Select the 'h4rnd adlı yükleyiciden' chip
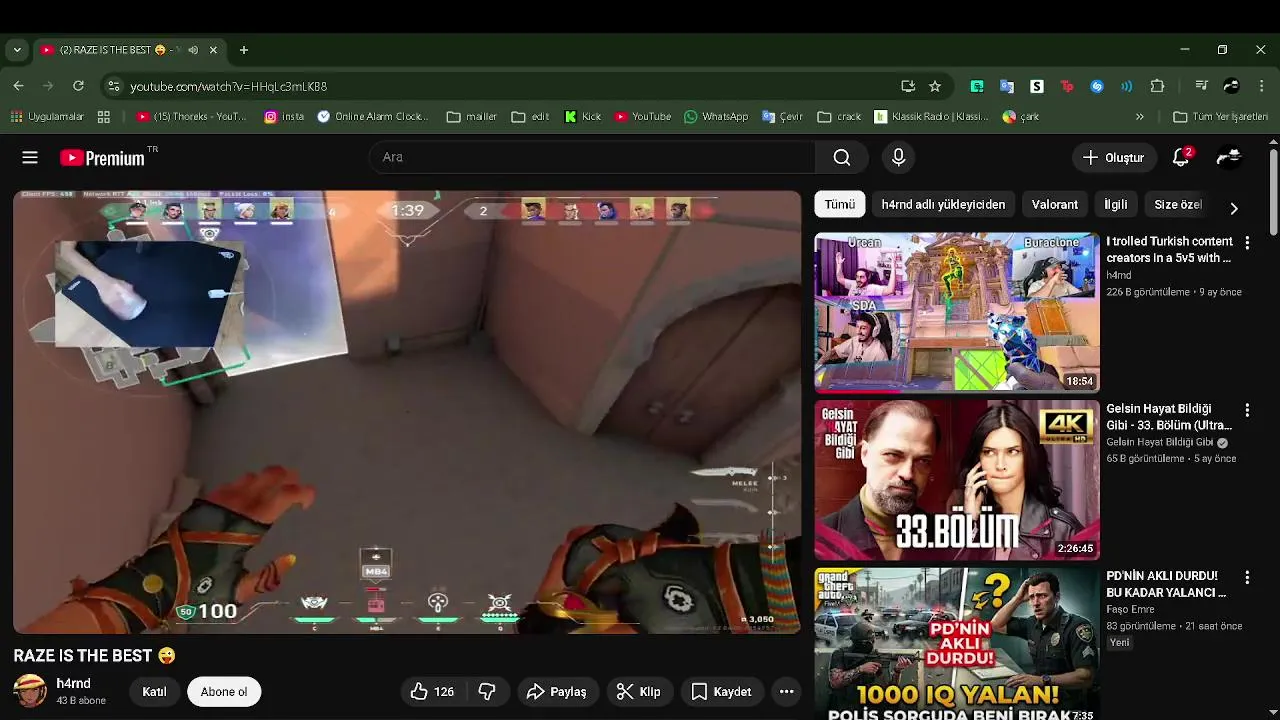Viewport: 1280px width, 720px height. tap(943, 204)
